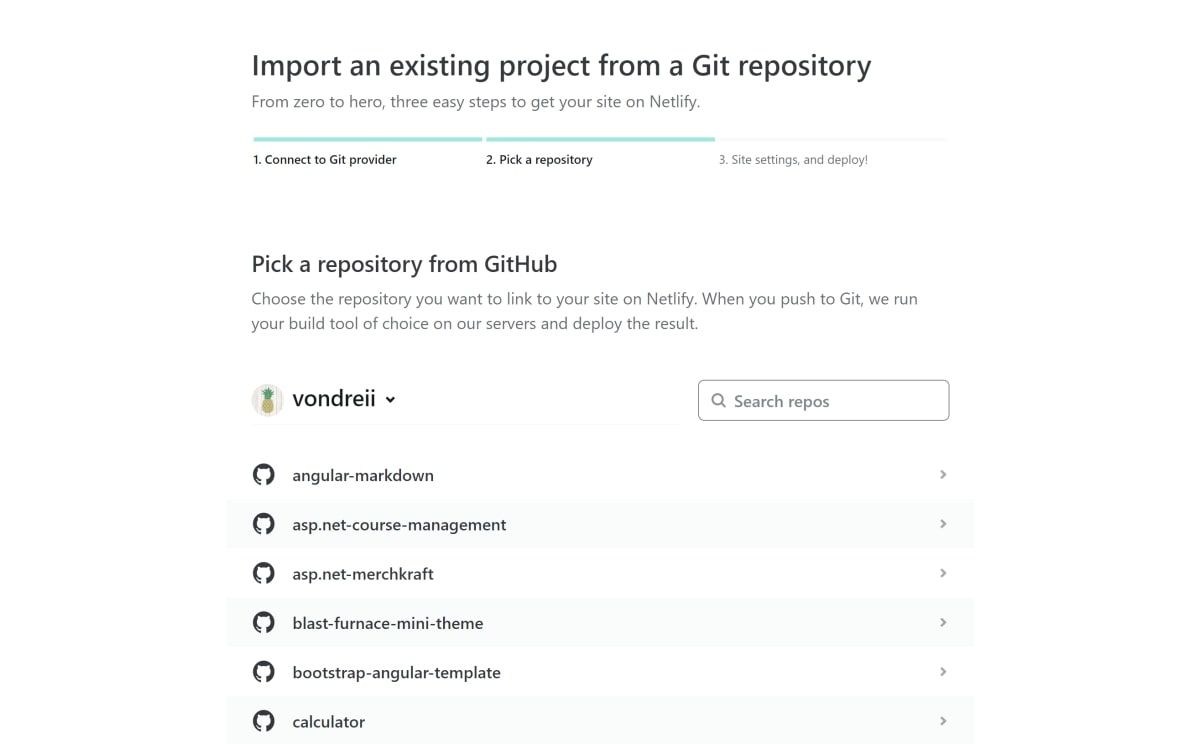This screenshot has width=1200, height=744.
Task: Open the vondreii account dropdown
Action: [390, 399]
